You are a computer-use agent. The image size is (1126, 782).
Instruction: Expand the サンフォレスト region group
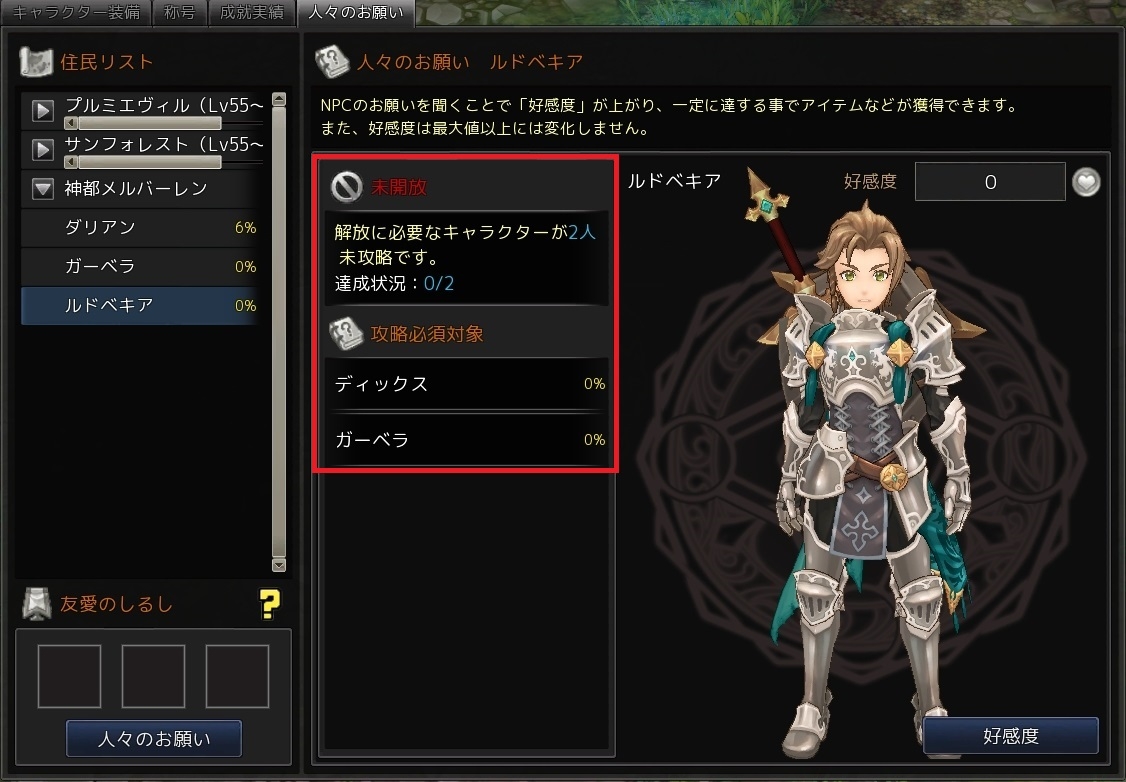tap(42, 149)
